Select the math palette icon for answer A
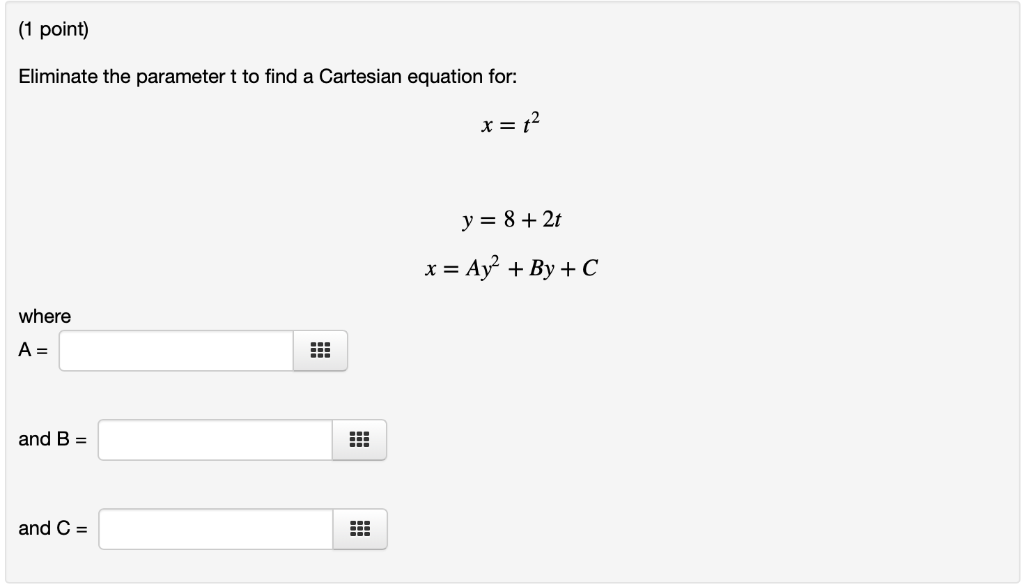Image resolution: width=1024 pixels, height=587 pixels. click(322, 350)
